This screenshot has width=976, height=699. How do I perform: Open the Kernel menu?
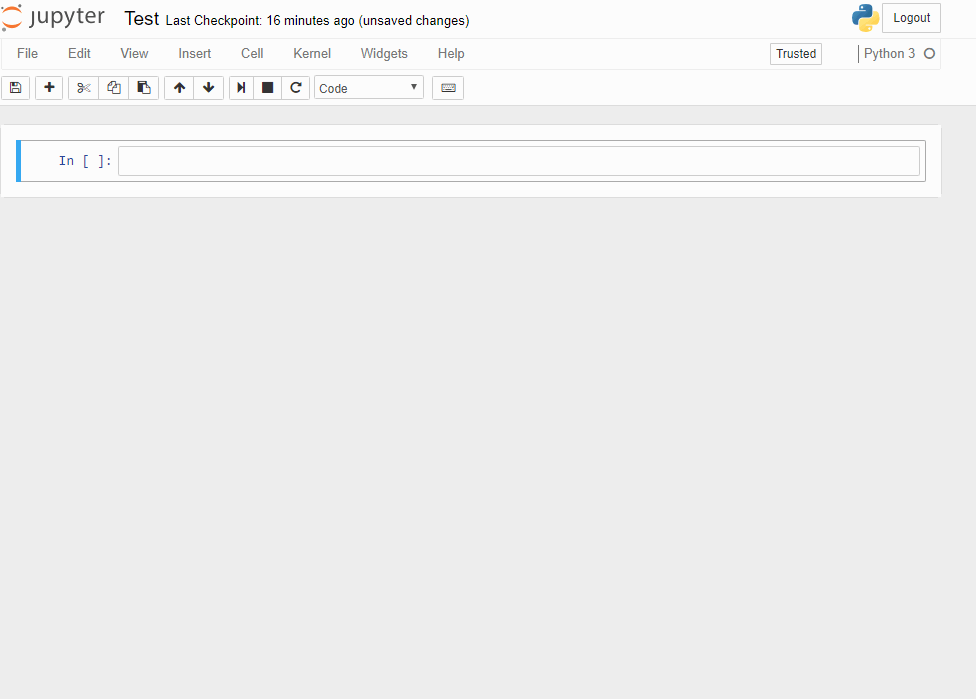311,53
